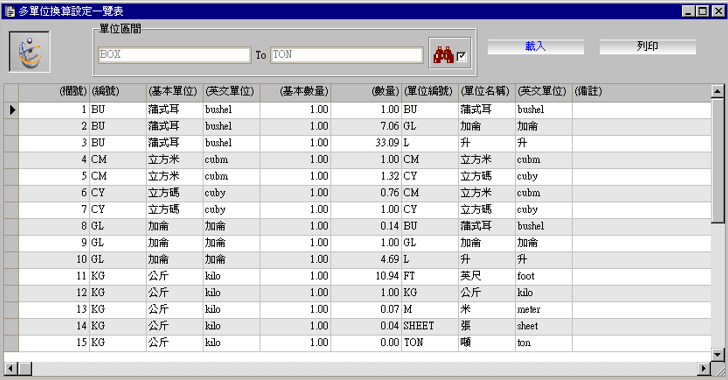Click the 列印 print button
The width and height of the screenshot is (728, 380).
click(647, 46)
